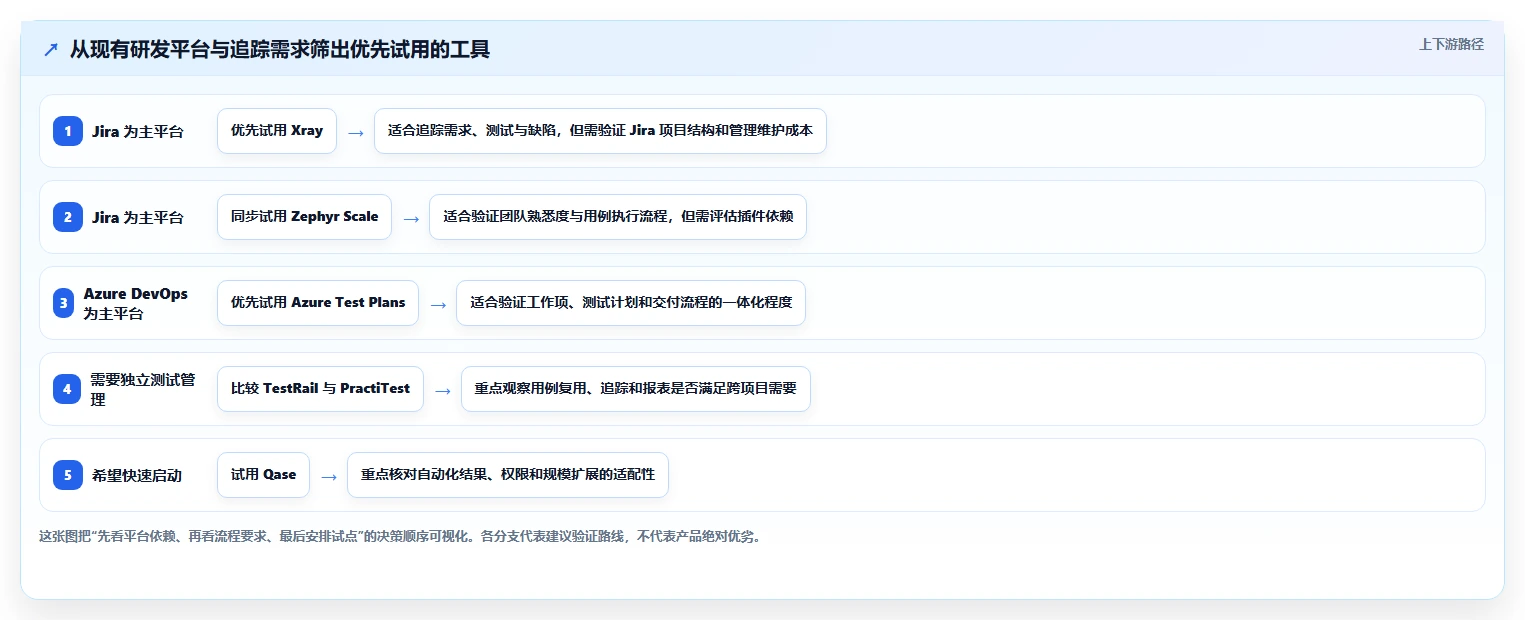Click the 希望快速启动 label
1525x620 pixels.
click(137, 475)
